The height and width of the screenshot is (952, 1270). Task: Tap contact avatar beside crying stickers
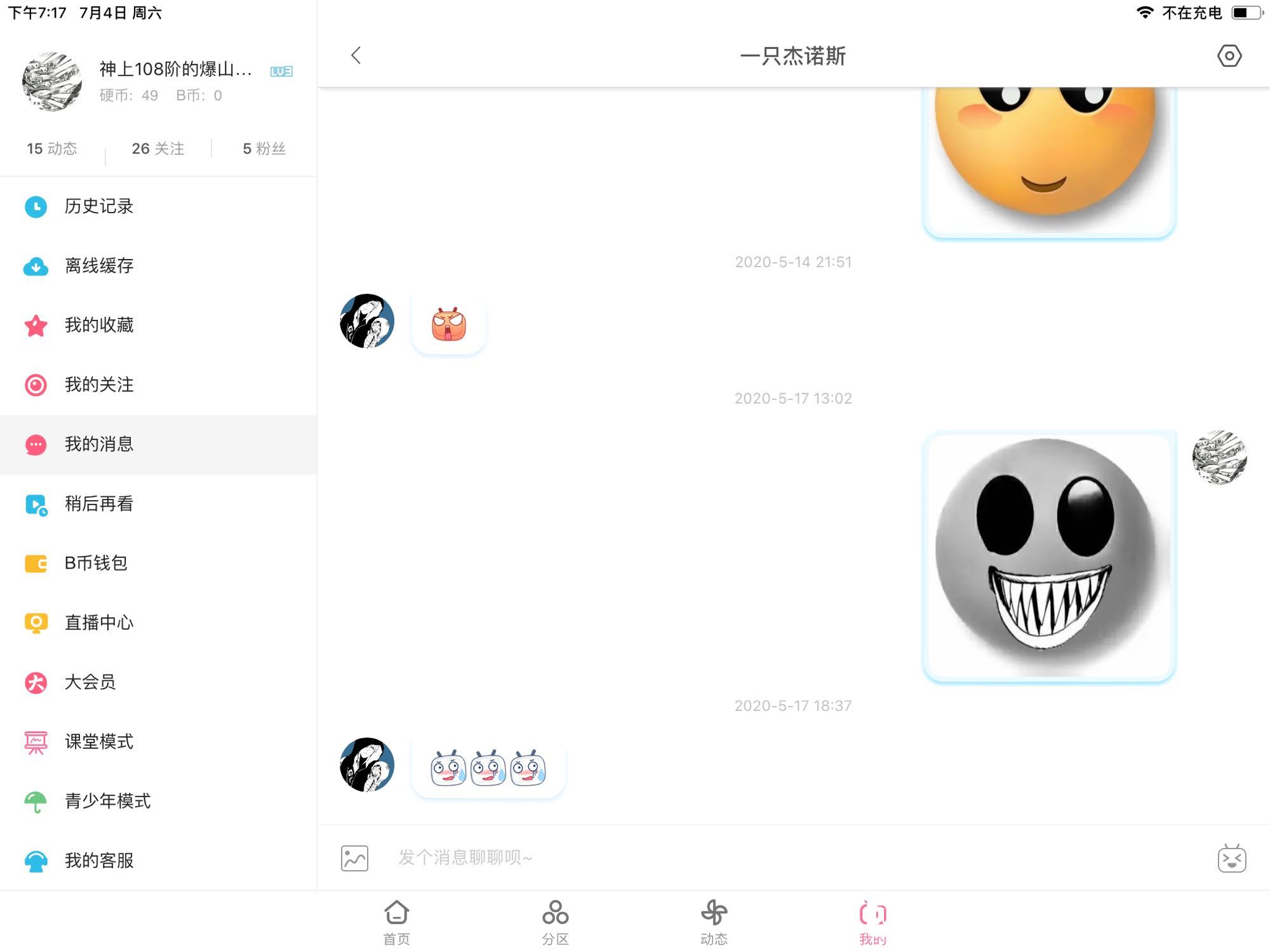pyautogui.click(x=367, y=765)
